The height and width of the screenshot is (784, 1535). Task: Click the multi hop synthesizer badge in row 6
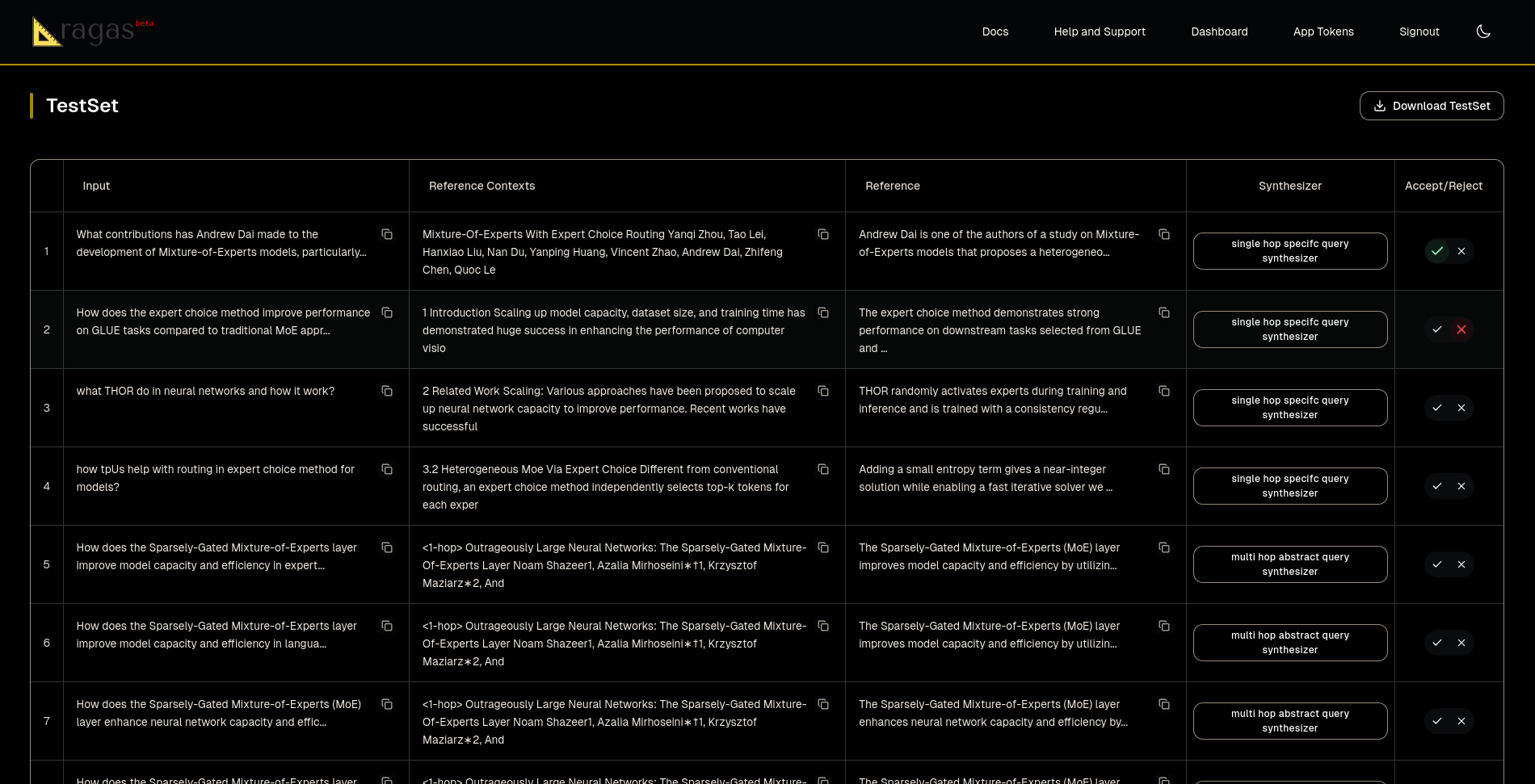coord(1290,643)
